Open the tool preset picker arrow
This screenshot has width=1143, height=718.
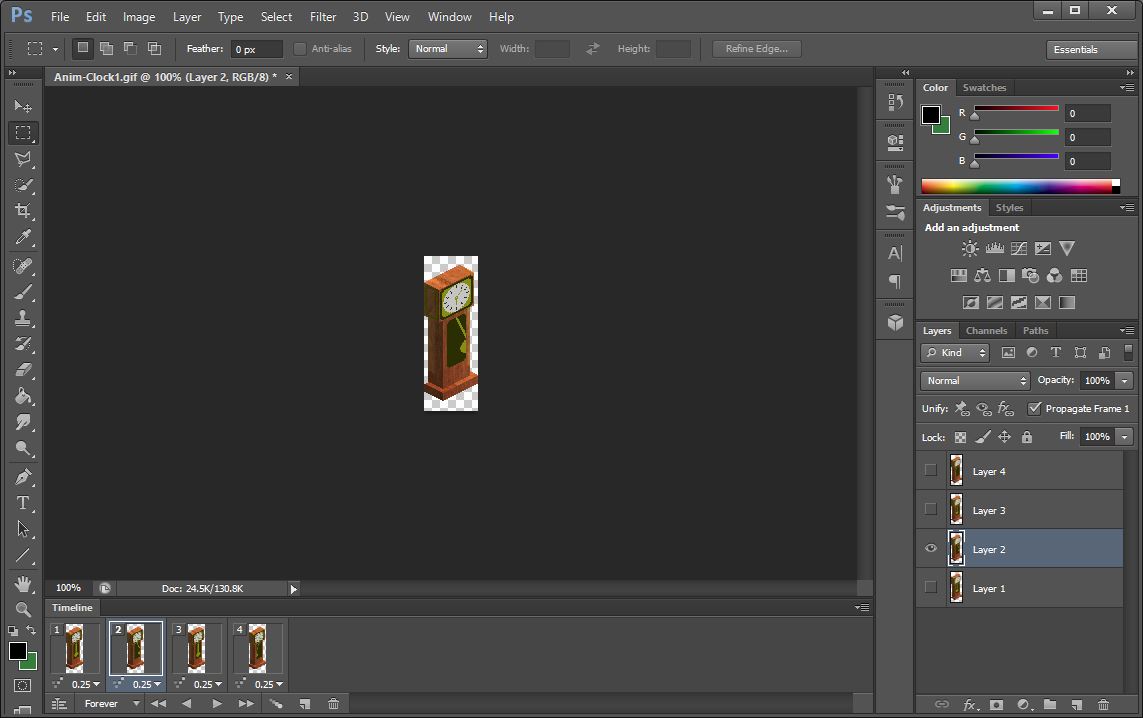55,49
